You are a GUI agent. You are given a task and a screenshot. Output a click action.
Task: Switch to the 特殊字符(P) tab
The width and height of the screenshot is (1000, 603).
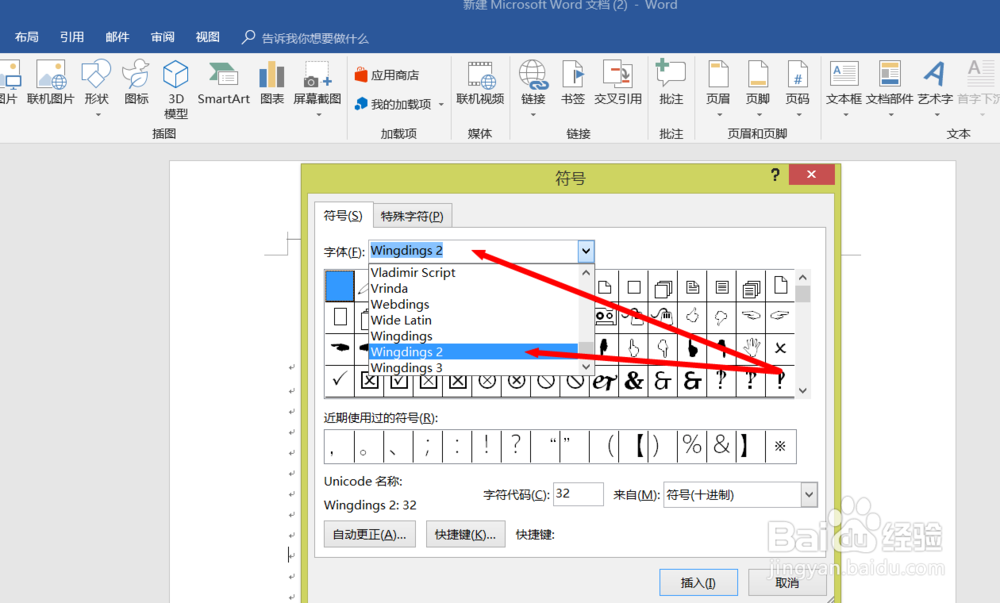(411, 215)
